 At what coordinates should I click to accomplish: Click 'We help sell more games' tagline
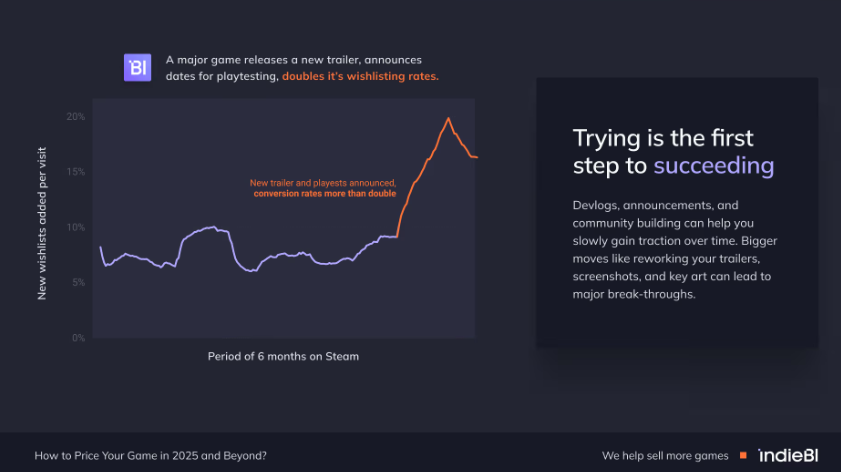[x=665, y=455]
